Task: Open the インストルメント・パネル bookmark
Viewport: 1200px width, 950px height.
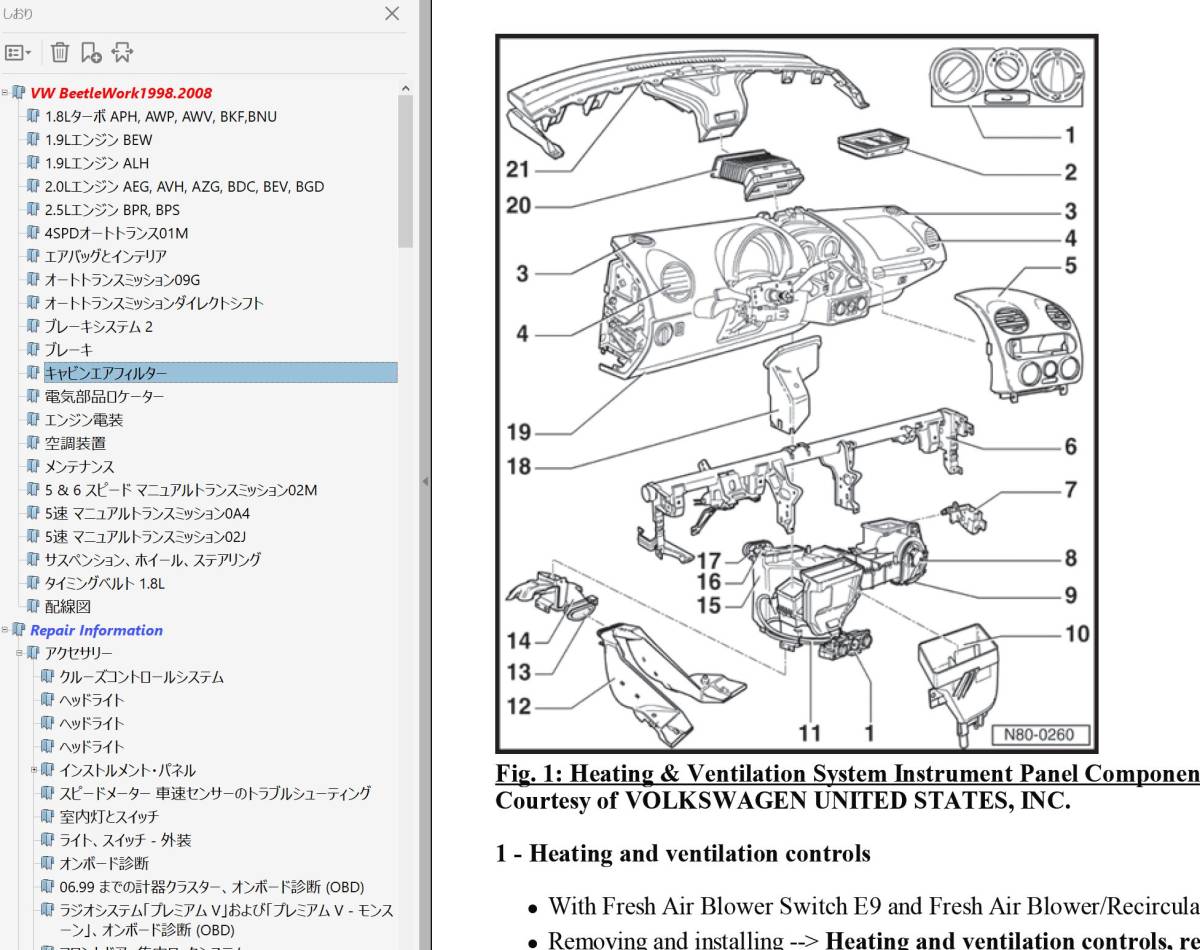Action: [x=127, y=770]
